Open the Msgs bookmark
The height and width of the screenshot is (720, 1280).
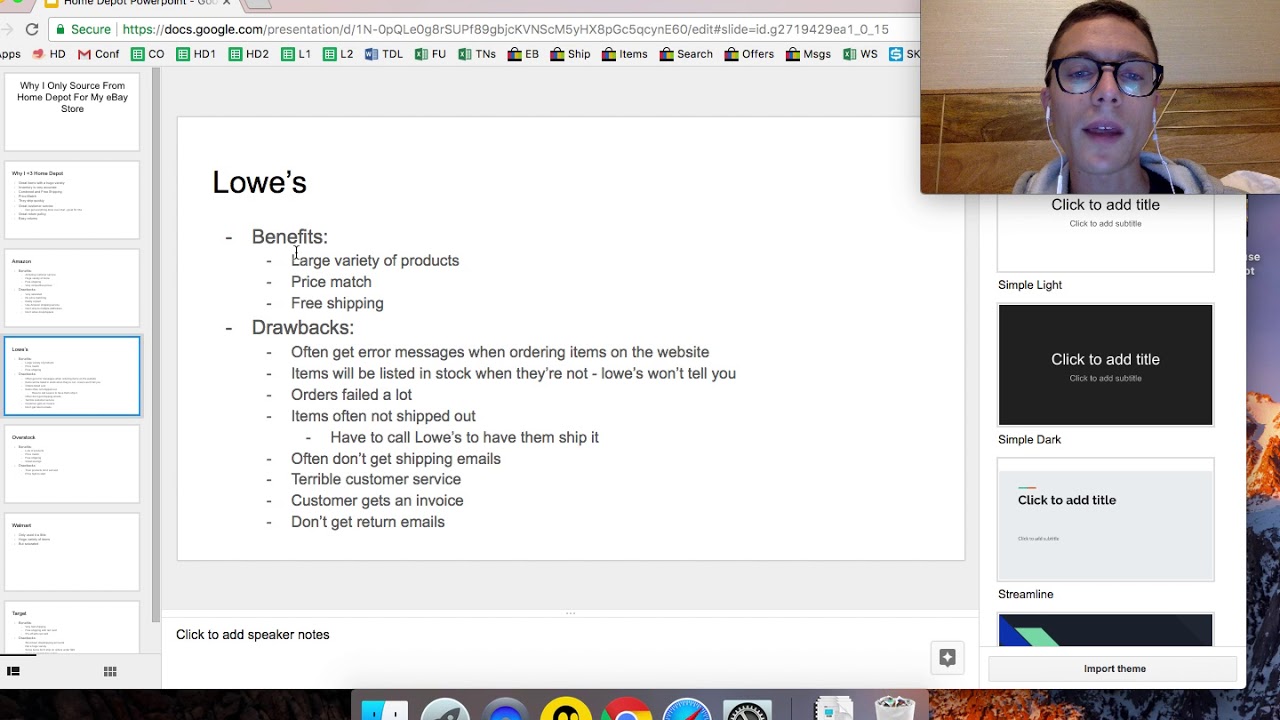coord(808,54)
